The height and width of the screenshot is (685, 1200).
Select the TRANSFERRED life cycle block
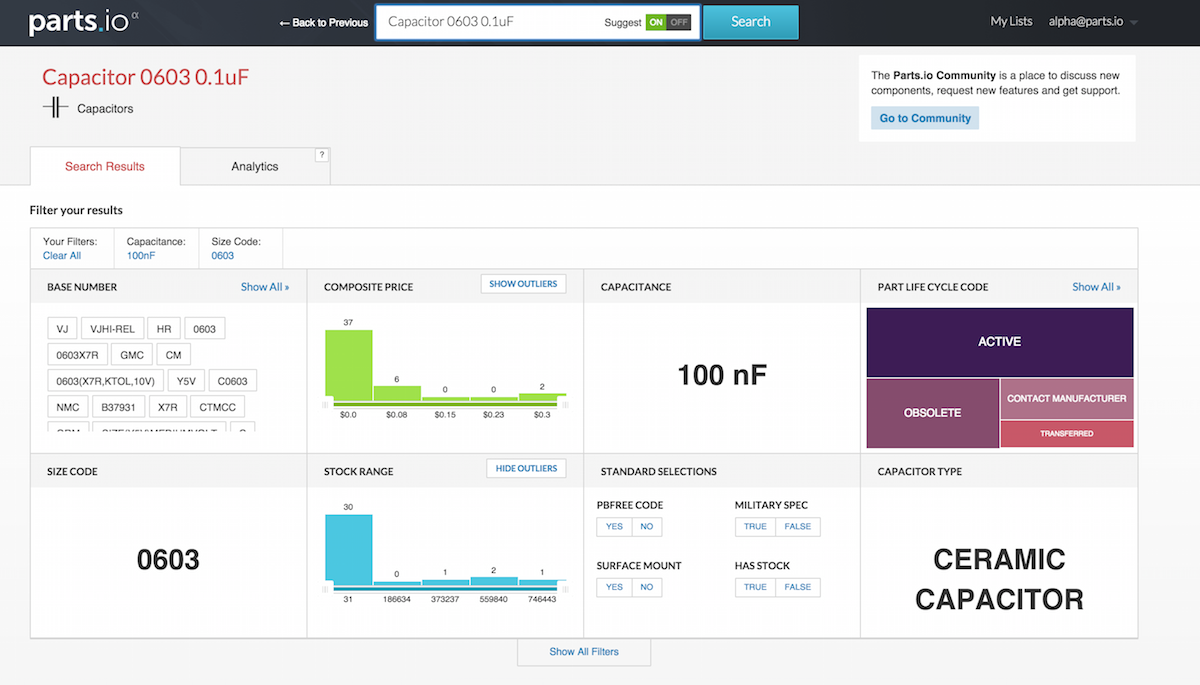(1067, 434)
